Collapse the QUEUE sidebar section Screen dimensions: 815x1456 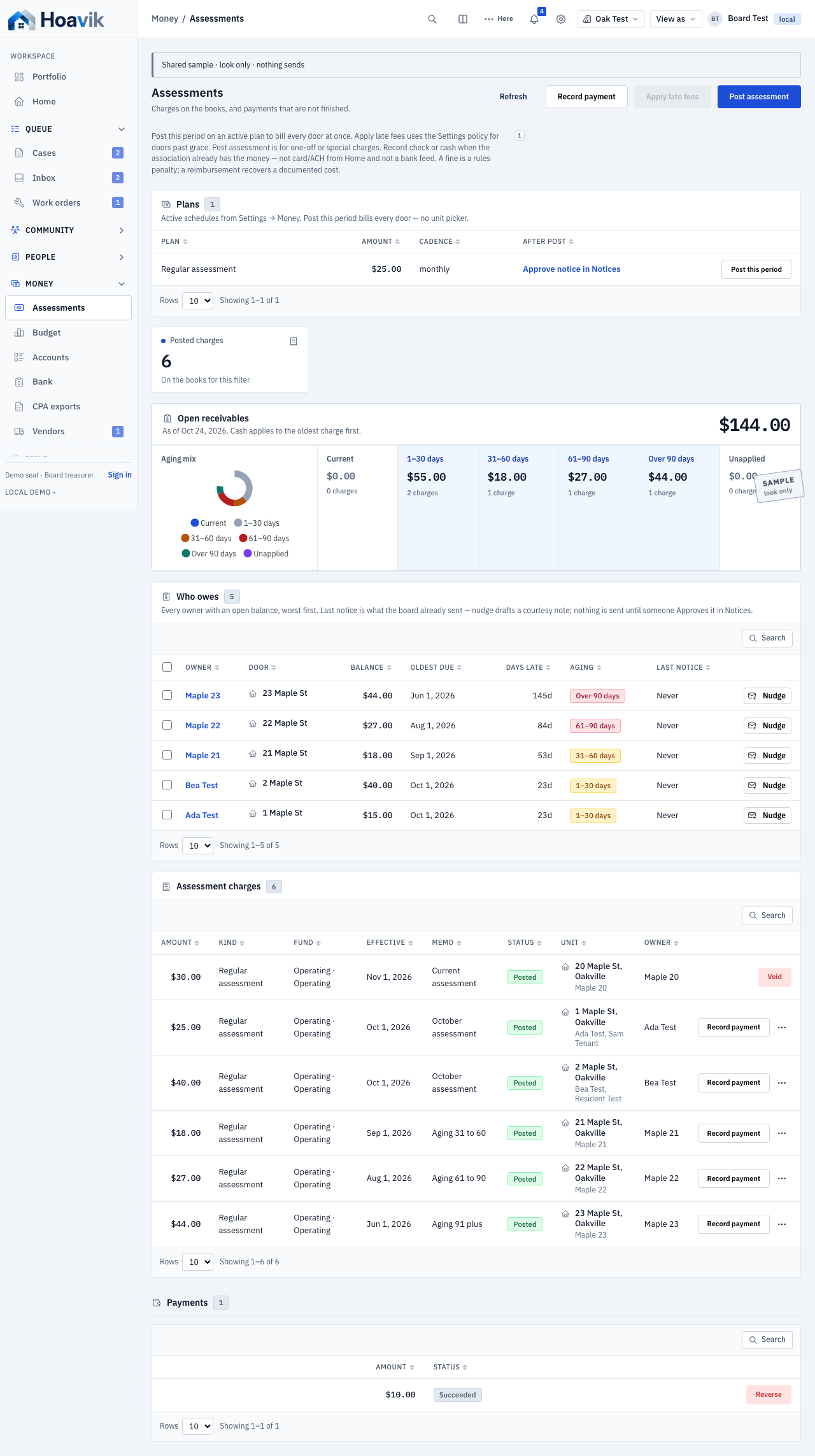(x=68, y=129)
